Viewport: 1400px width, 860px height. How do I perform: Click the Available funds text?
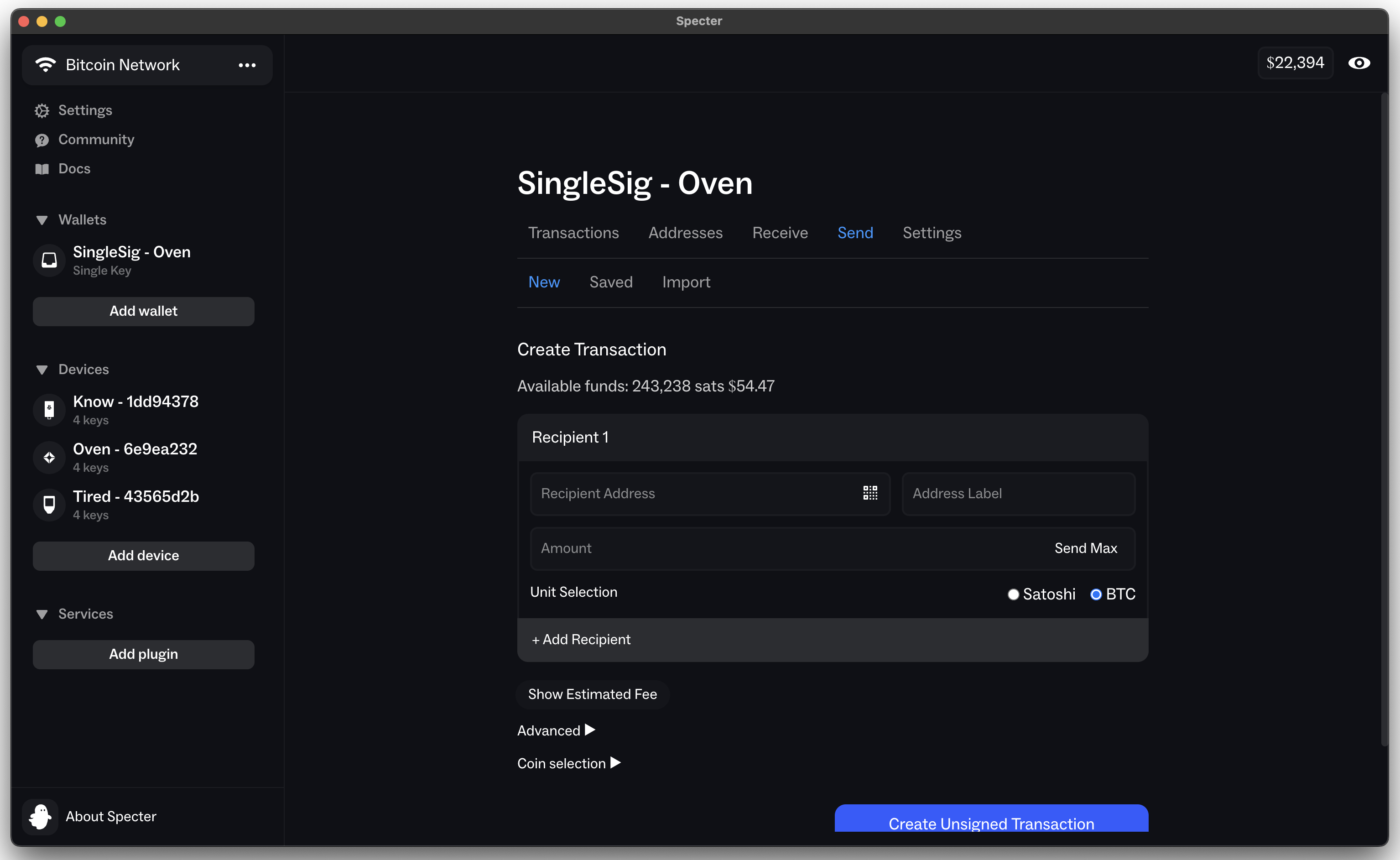(x=645, y=386)
